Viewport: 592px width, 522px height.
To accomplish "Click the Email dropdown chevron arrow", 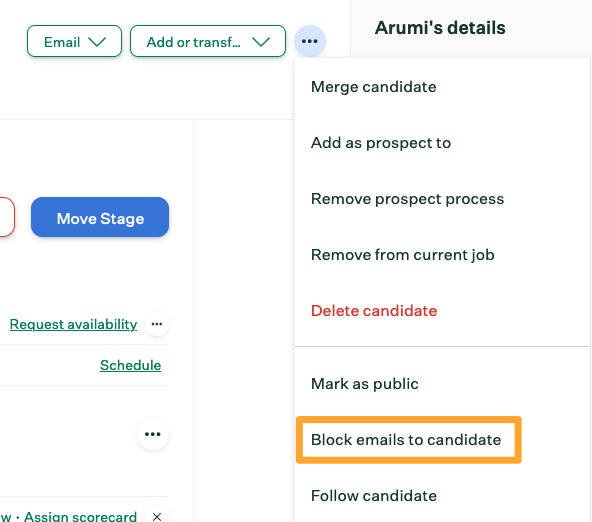I will tap(97, 42).
